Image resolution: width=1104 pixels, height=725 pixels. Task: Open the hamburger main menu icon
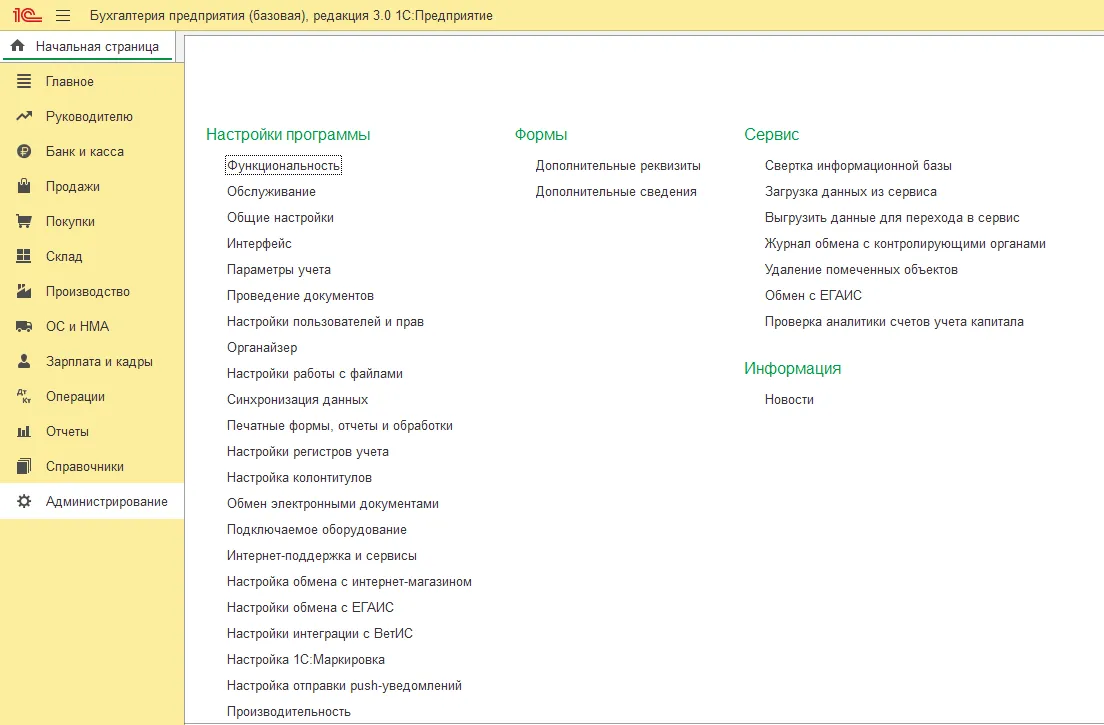coord(63,15)
